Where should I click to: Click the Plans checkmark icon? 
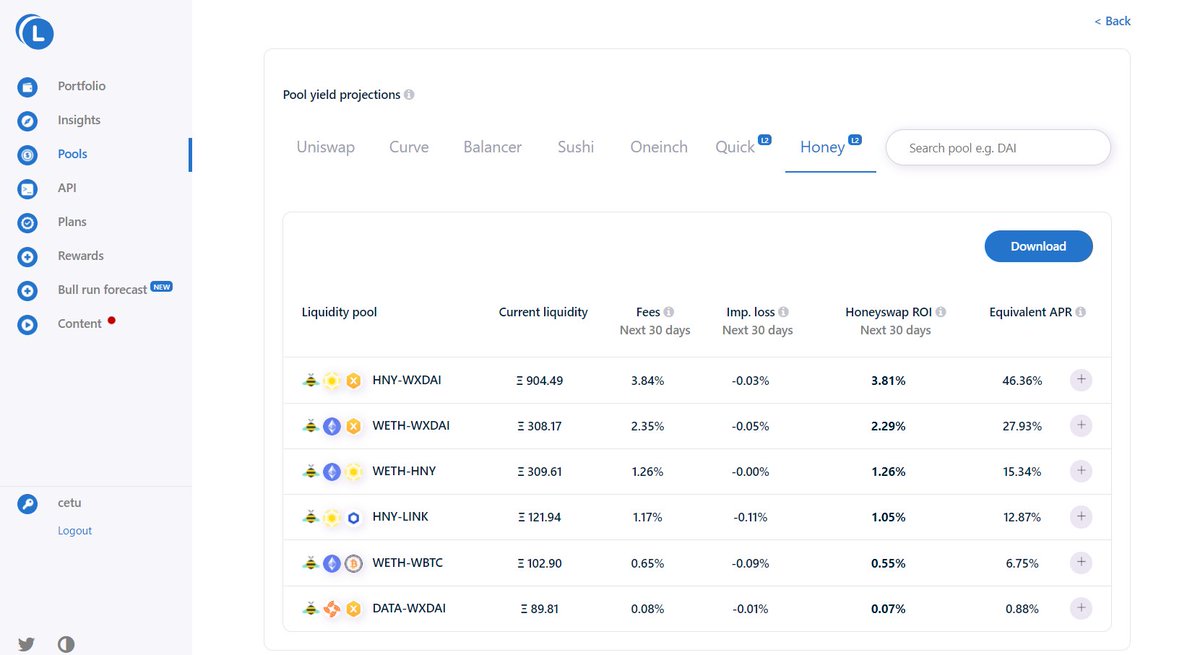coord(28,223)
